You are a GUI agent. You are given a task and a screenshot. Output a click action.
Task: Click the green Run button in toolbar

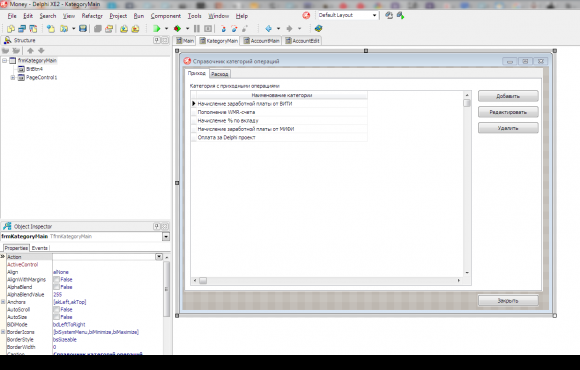click(x=157, y=28)
